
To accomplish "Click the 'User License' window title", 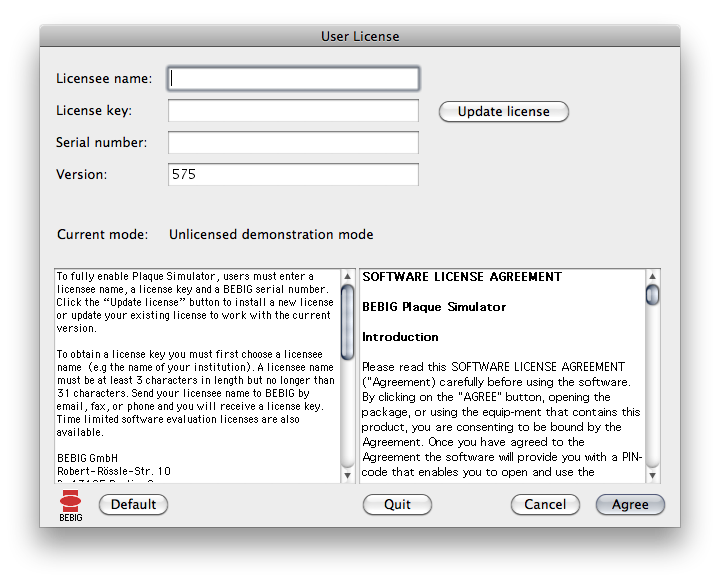I will [x=360, y=36].
